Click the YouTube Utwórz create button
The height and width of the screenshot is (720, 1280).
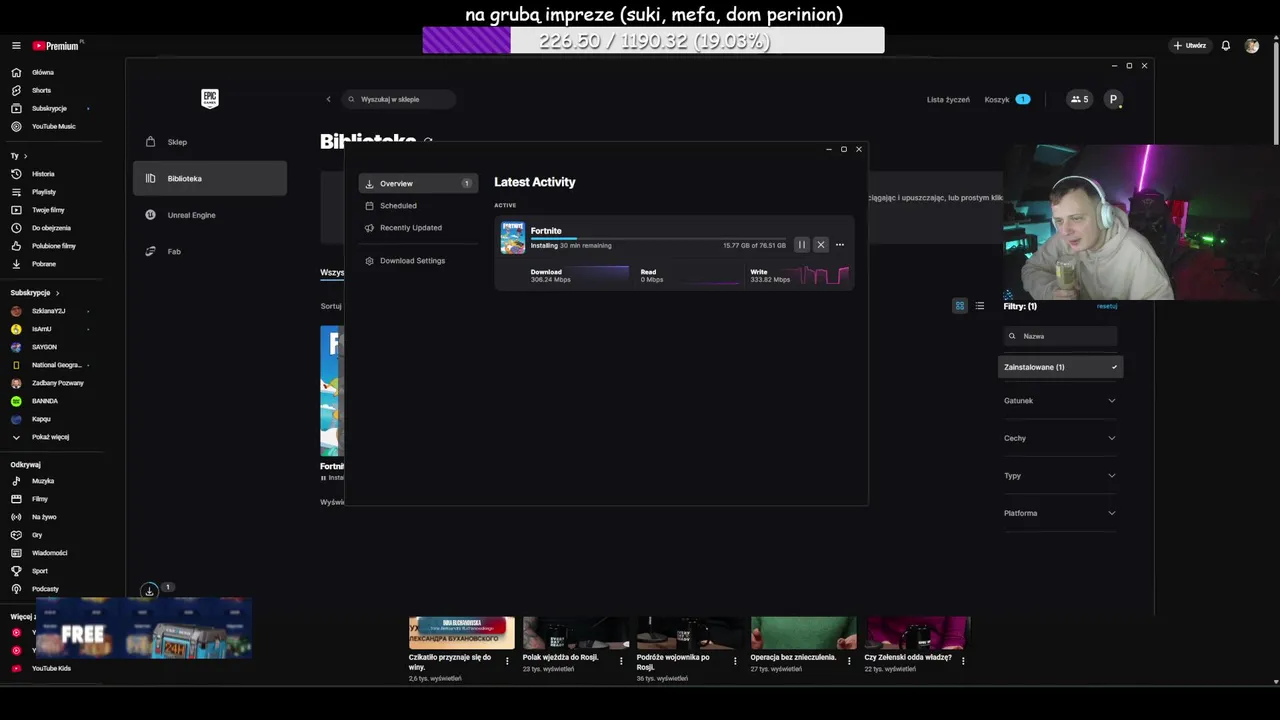pyautogui.click(x=1190, y=46)
